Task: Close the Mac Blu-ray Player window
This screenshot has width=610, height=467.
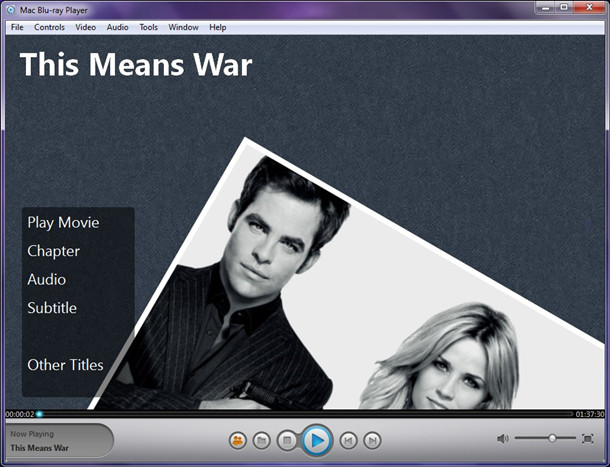Action: click(x=589, y=7)
